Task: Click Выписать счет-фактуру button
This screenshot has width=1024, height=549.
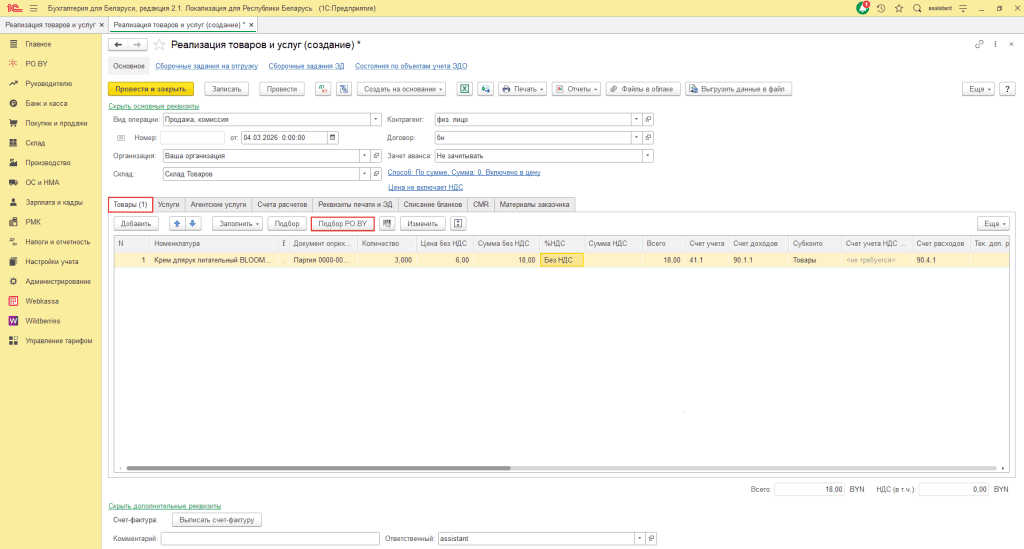Action: pyautogui.click(x=217, y=520)
